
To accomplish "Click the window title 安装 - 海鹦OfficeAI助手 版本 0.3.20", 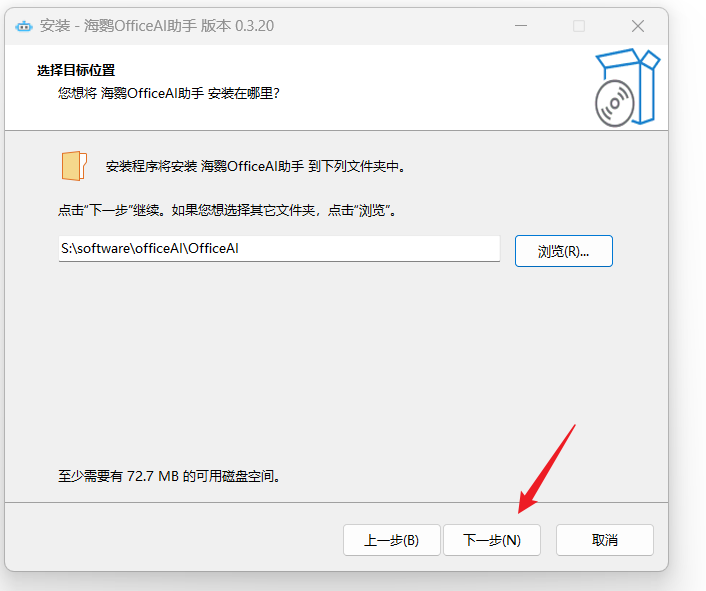I will pos(157,26).
